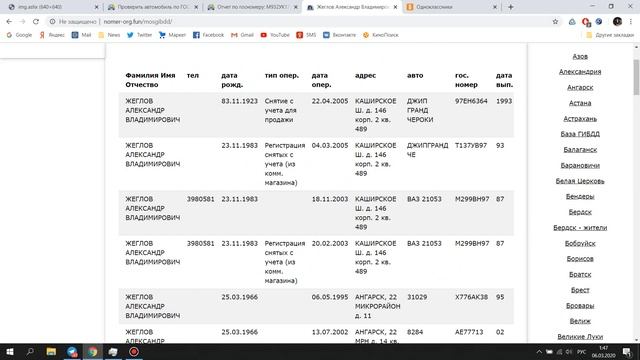
Task: Bookmark this page with star icon
Action: pyautogui.click(x=555, y=22)
